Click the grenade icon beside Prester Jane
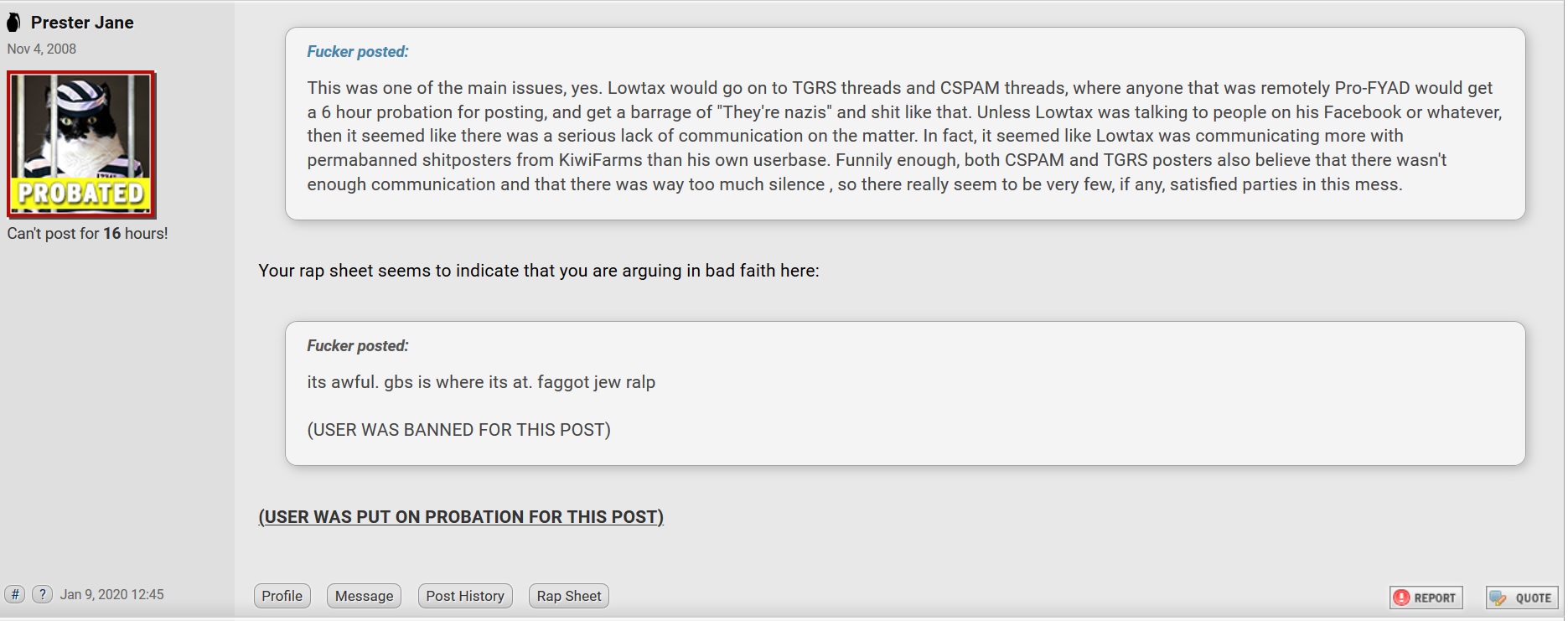Screen dimensions: 1568x621 pyautogui.click(x=13, y=23)
